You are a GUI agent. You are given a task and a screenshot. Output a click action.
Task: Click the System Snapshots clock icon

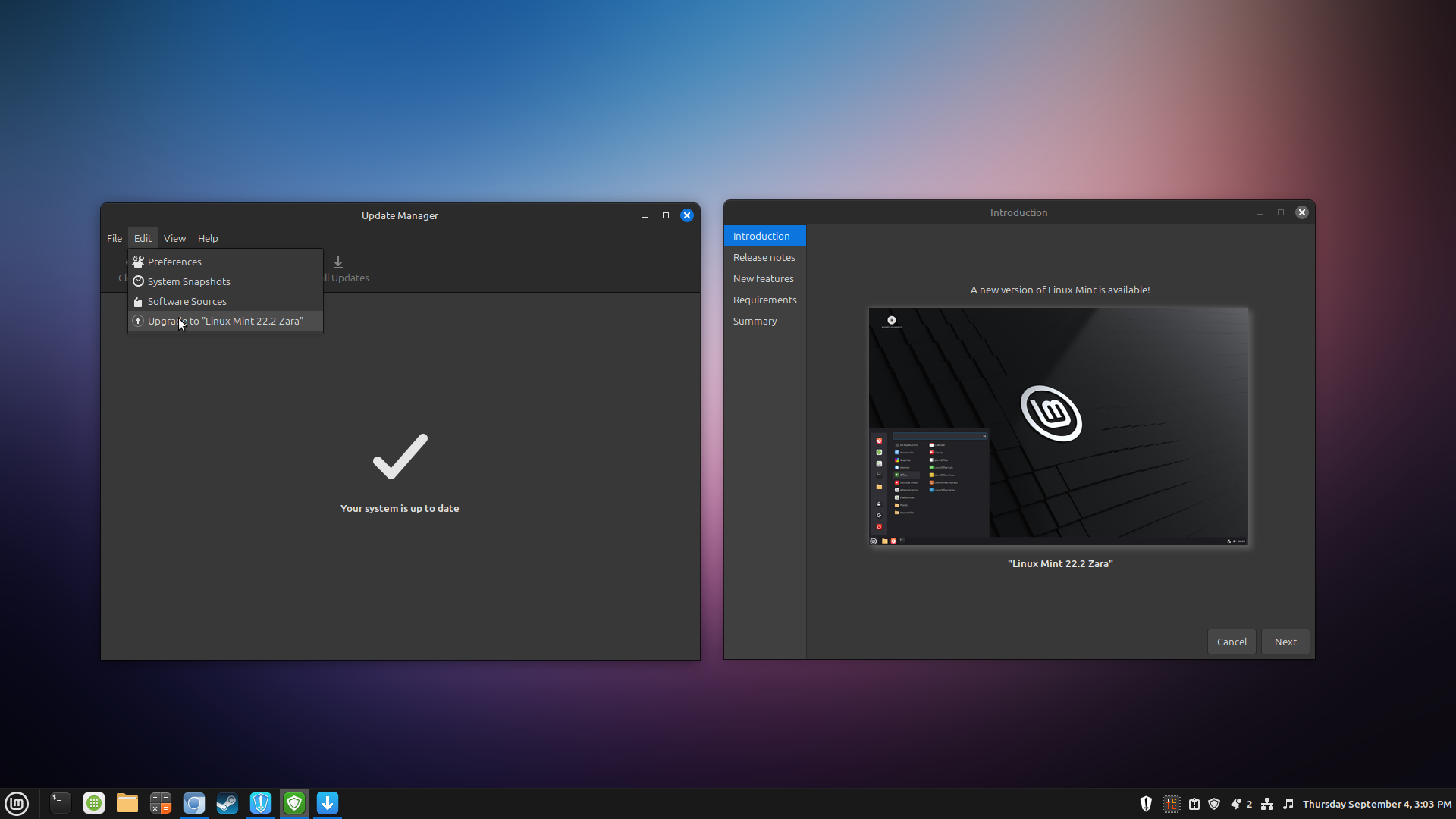tap(138, 281)
